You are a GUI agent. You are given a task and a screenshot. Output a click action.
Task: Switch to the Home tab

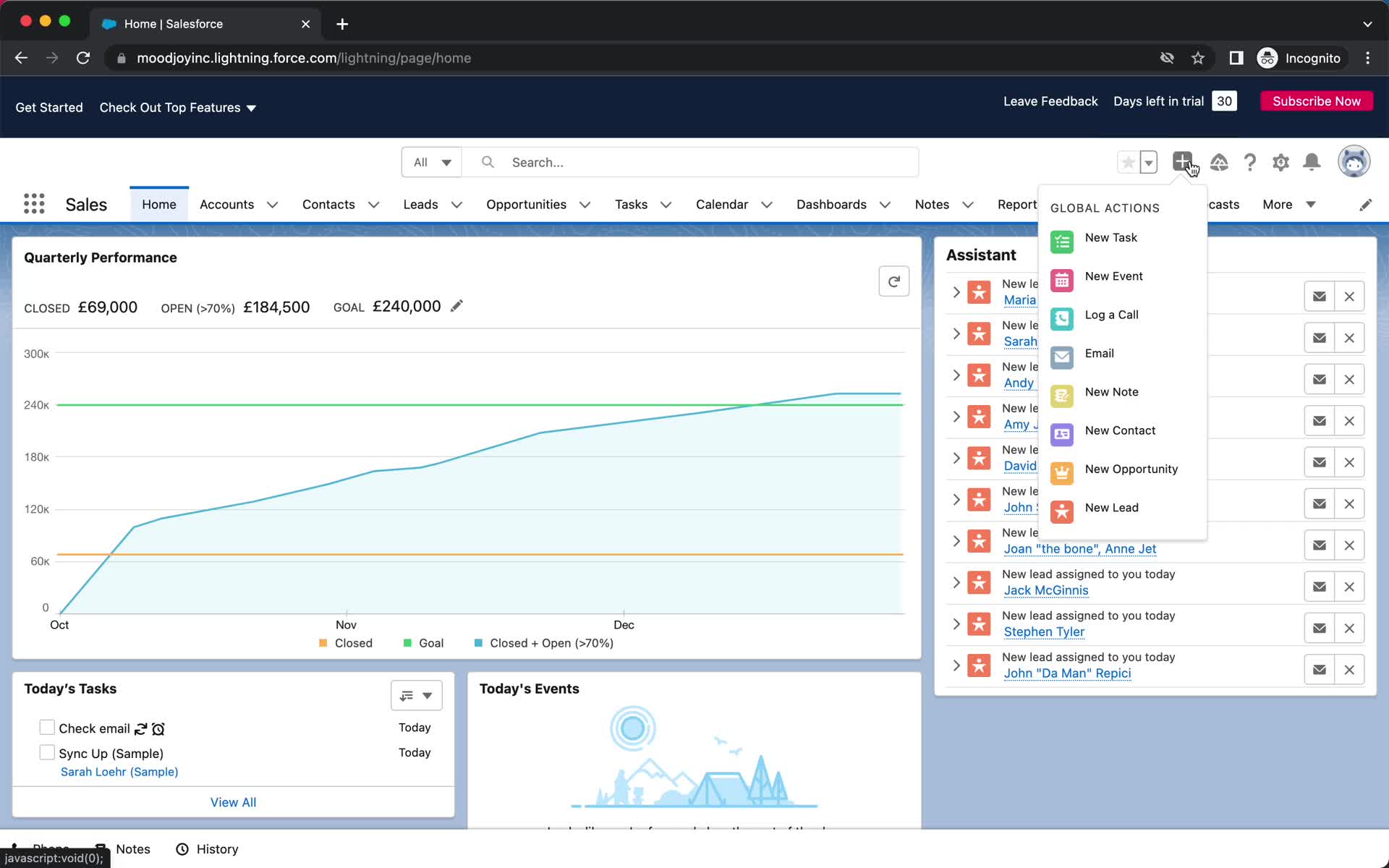coord(159,205)
